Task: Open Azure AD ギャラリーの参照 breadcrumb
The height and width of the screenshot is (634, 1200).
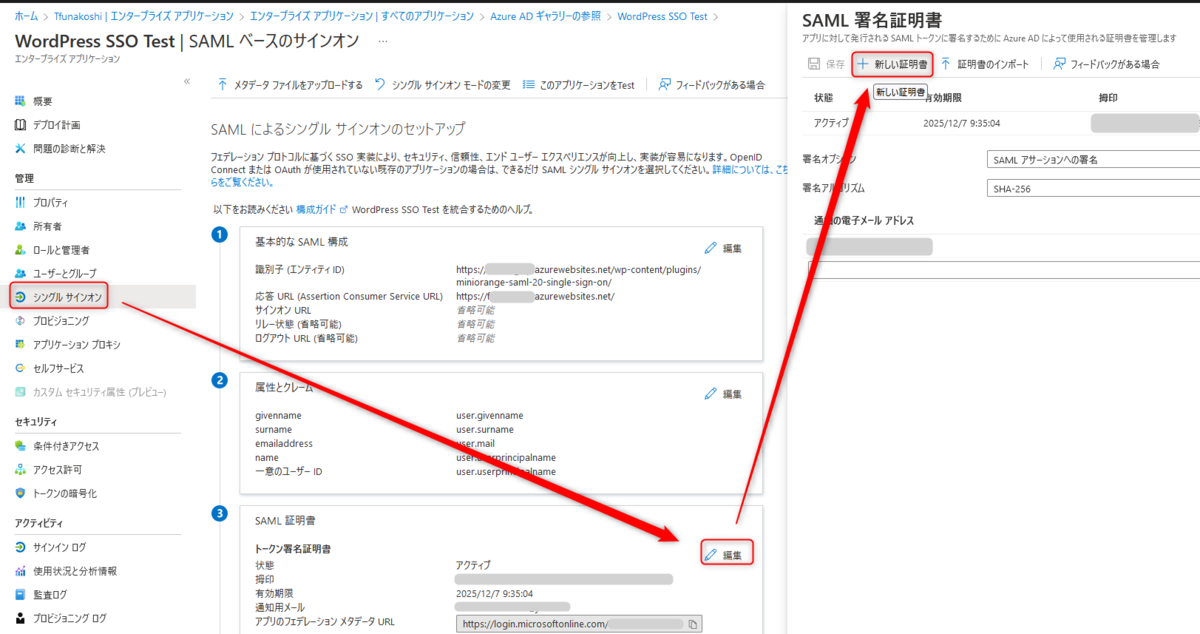Action: pos(546,17)
